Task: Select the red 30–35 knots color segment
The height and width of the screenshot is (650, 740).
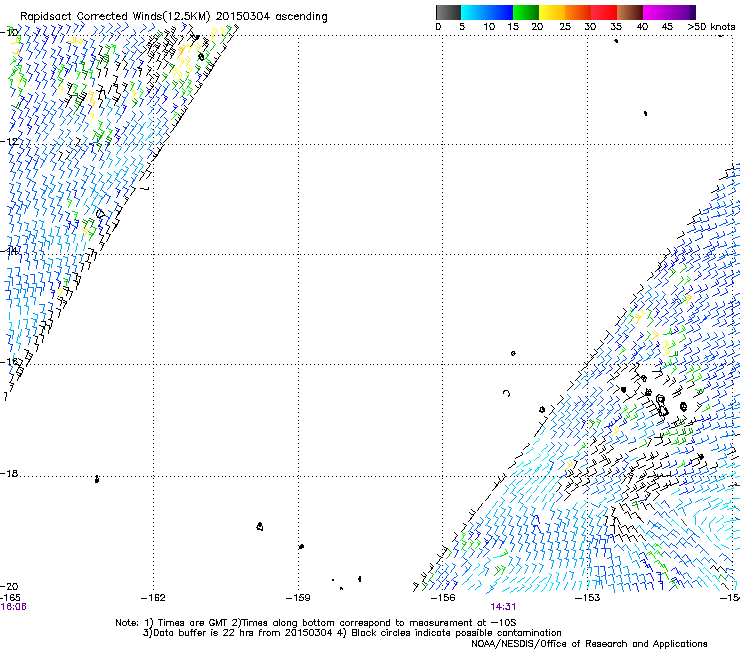Action: (x=604, y=12)
